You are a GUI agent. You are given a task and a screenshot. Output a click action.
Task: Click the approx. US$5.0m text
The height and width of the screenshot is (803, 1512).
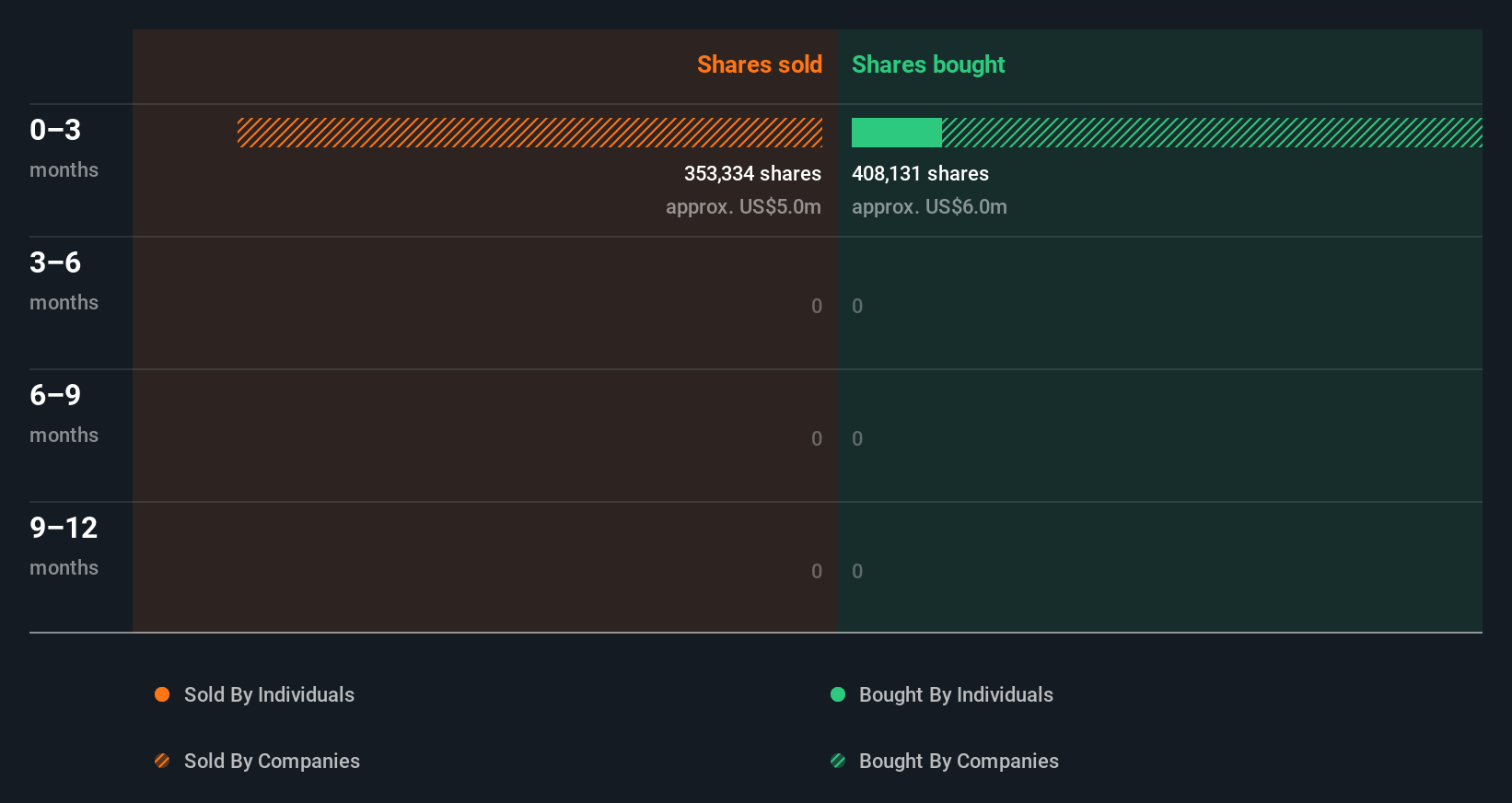coord(743,207)
